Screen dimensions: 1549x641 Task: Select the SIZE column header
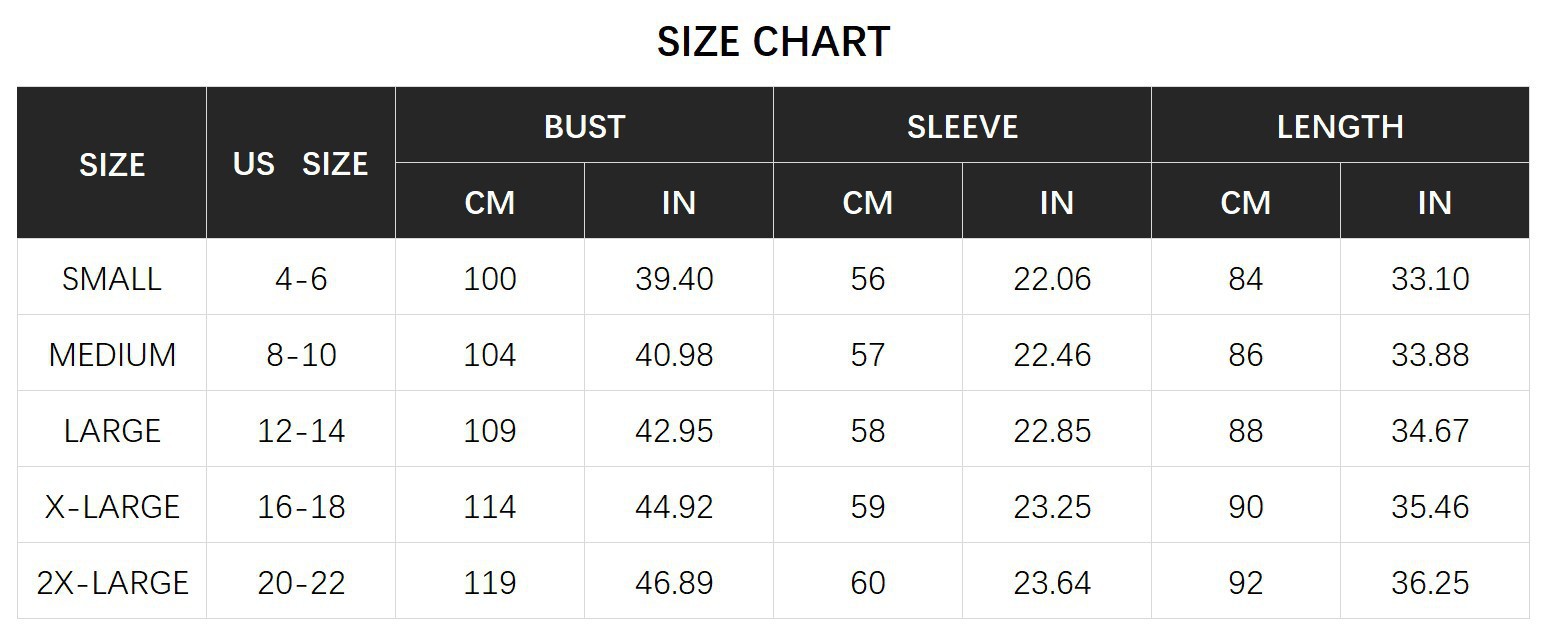pos(112,164)
